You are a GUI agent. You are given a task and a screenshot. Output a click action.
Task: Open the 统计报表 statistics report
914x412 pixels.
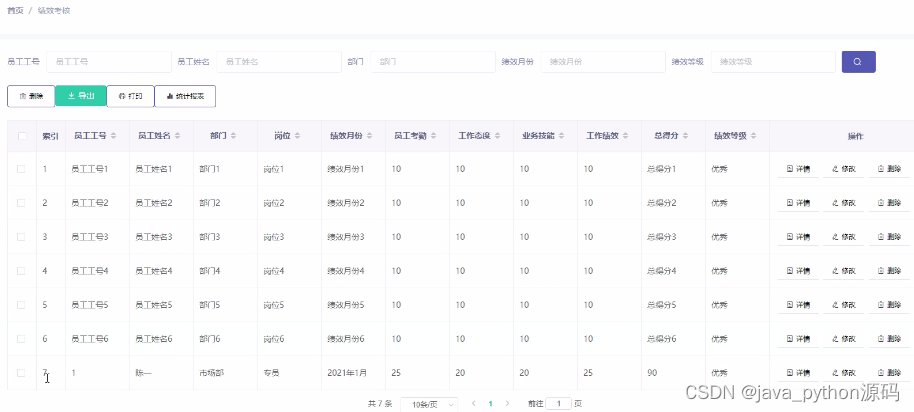[185, 96]
